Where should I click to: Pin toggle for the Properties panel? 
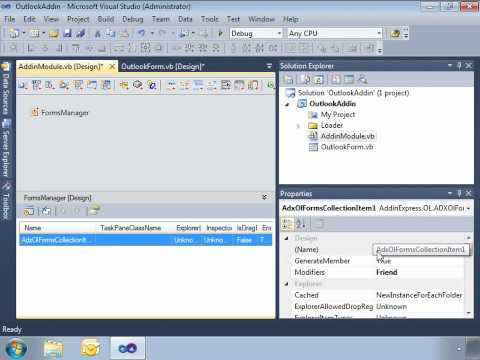[x=459, y=193]
